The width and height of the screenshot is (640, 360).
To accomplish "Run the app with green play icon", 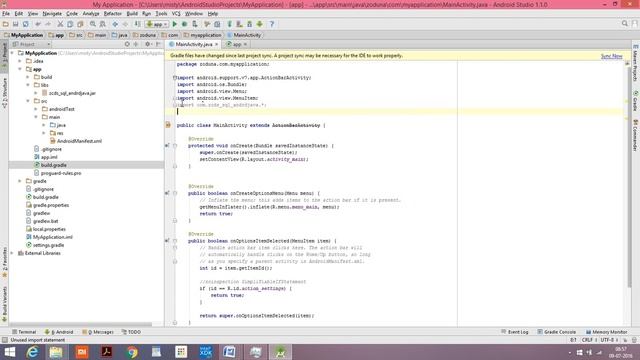I will [x=175, y=24].
